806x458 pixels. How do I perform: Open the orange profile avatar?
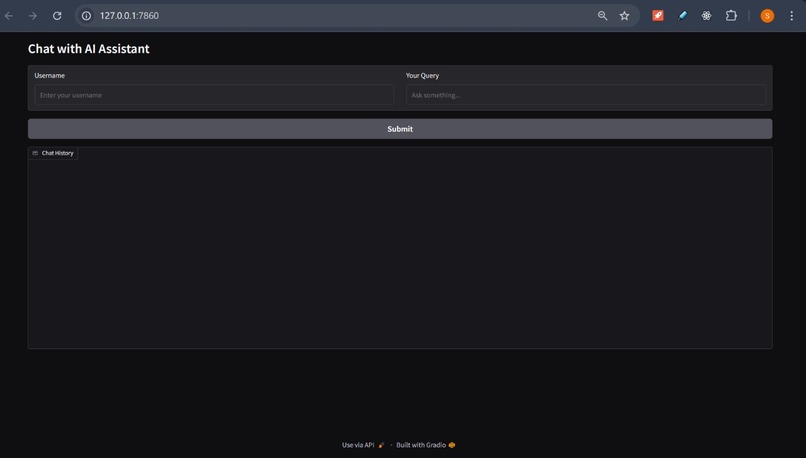coord(767,16)
